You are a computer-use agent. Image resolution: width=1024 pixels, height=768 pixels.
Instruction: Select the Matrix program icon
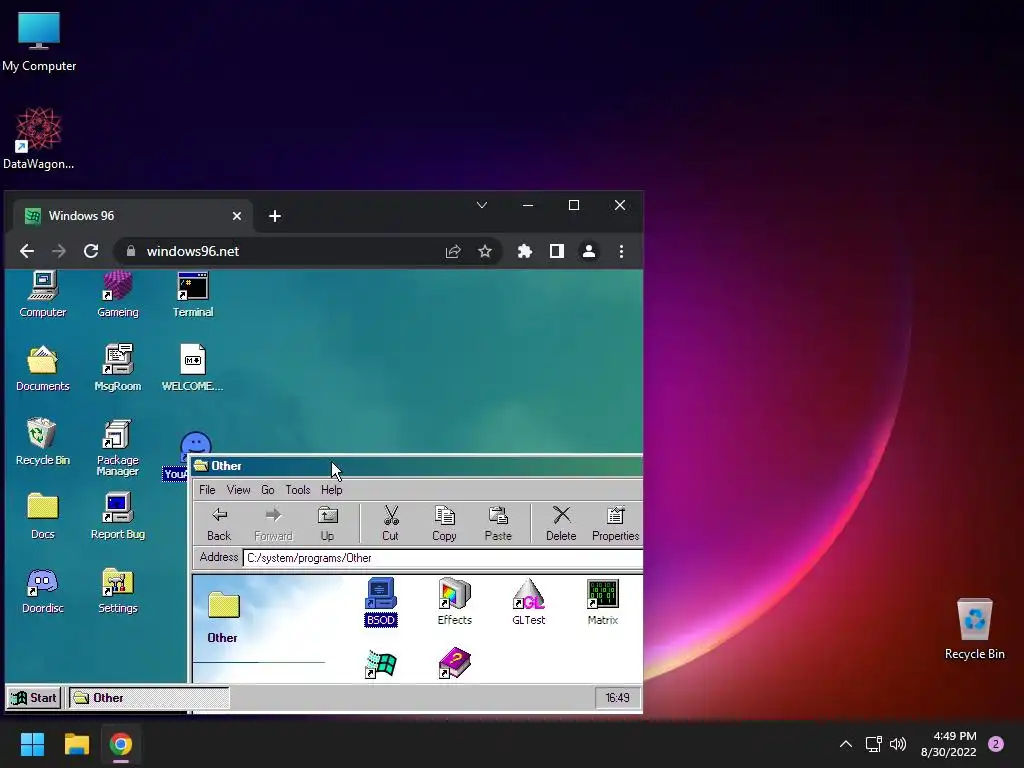pyautogui.click(x=602, y=602)
